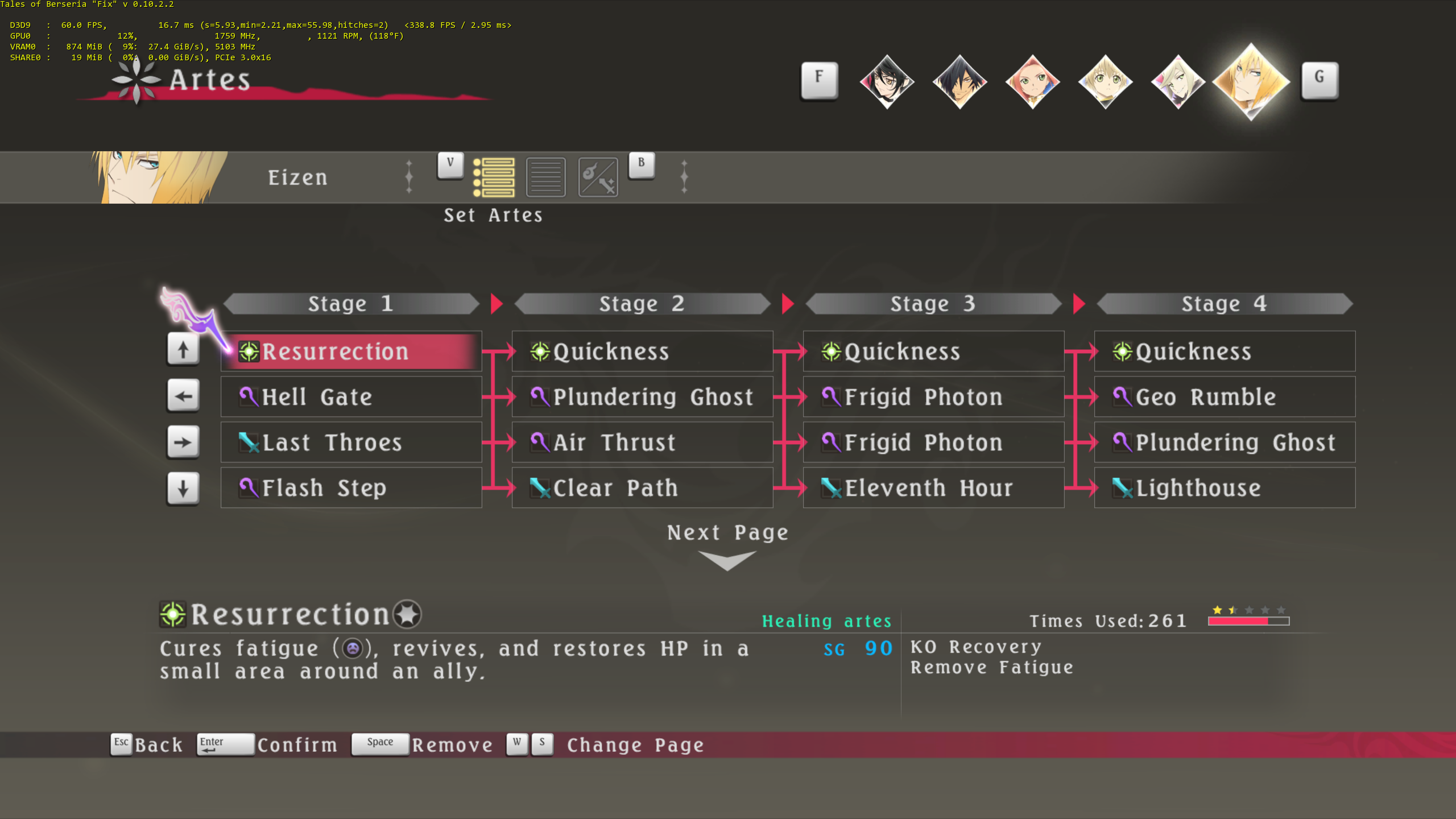The width and height of the screenshot is (1456, 819).
Task: Select Eleanor's red-haired portrait icon
Action: click(1032, 81)
